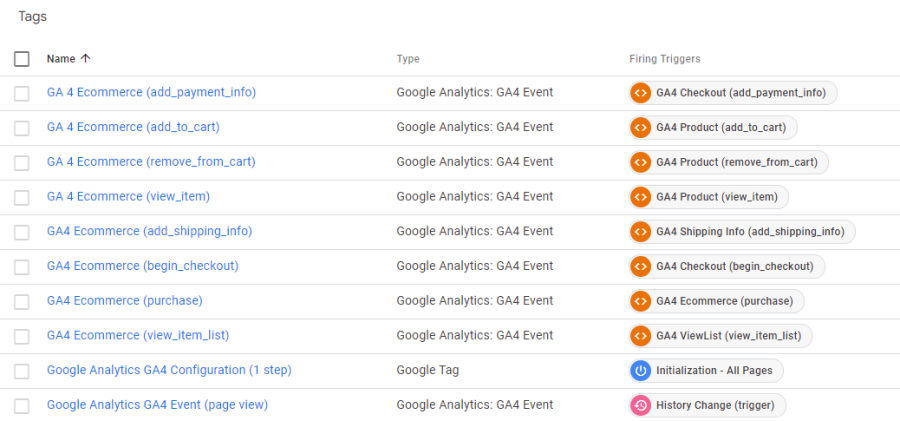The width and height of the screenshot is (900, 421).
Task: Click pink history icon on History Change trigger
Action: coord(641,405)
